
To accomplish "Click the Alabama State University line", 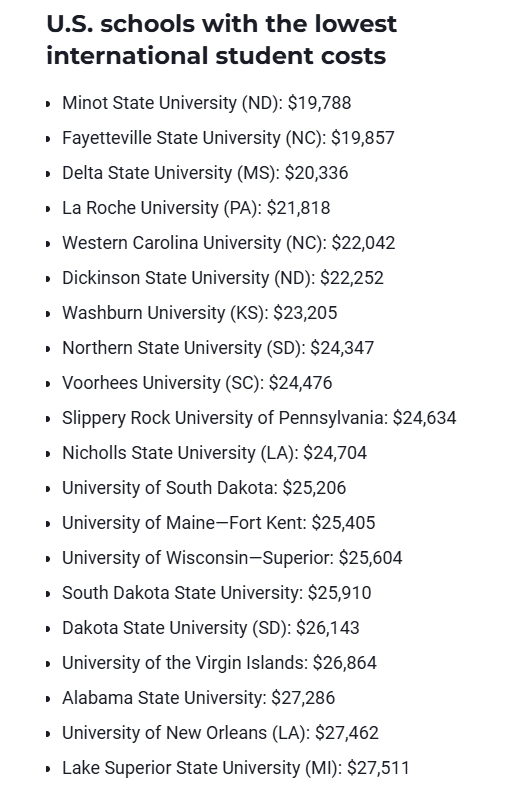I will coord(198,699).
